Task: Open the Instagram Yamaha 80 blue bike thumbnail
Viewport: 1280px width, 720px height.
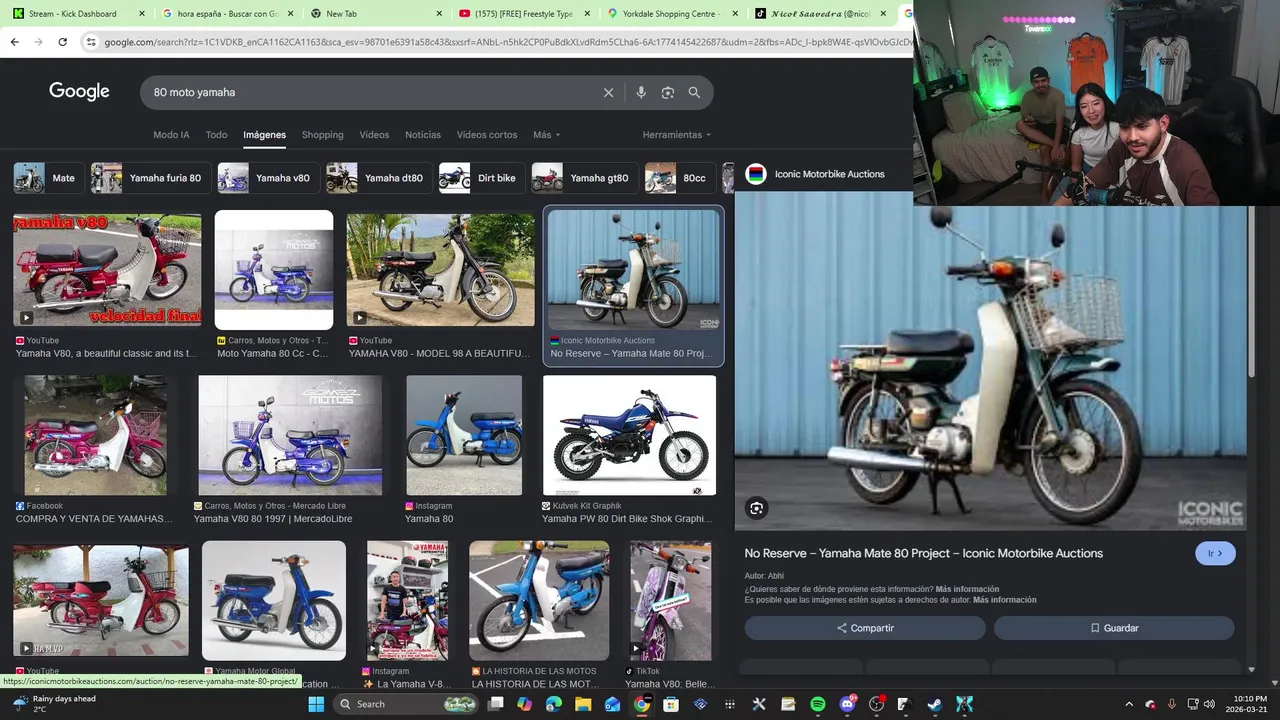Action: tap(464, 435)
